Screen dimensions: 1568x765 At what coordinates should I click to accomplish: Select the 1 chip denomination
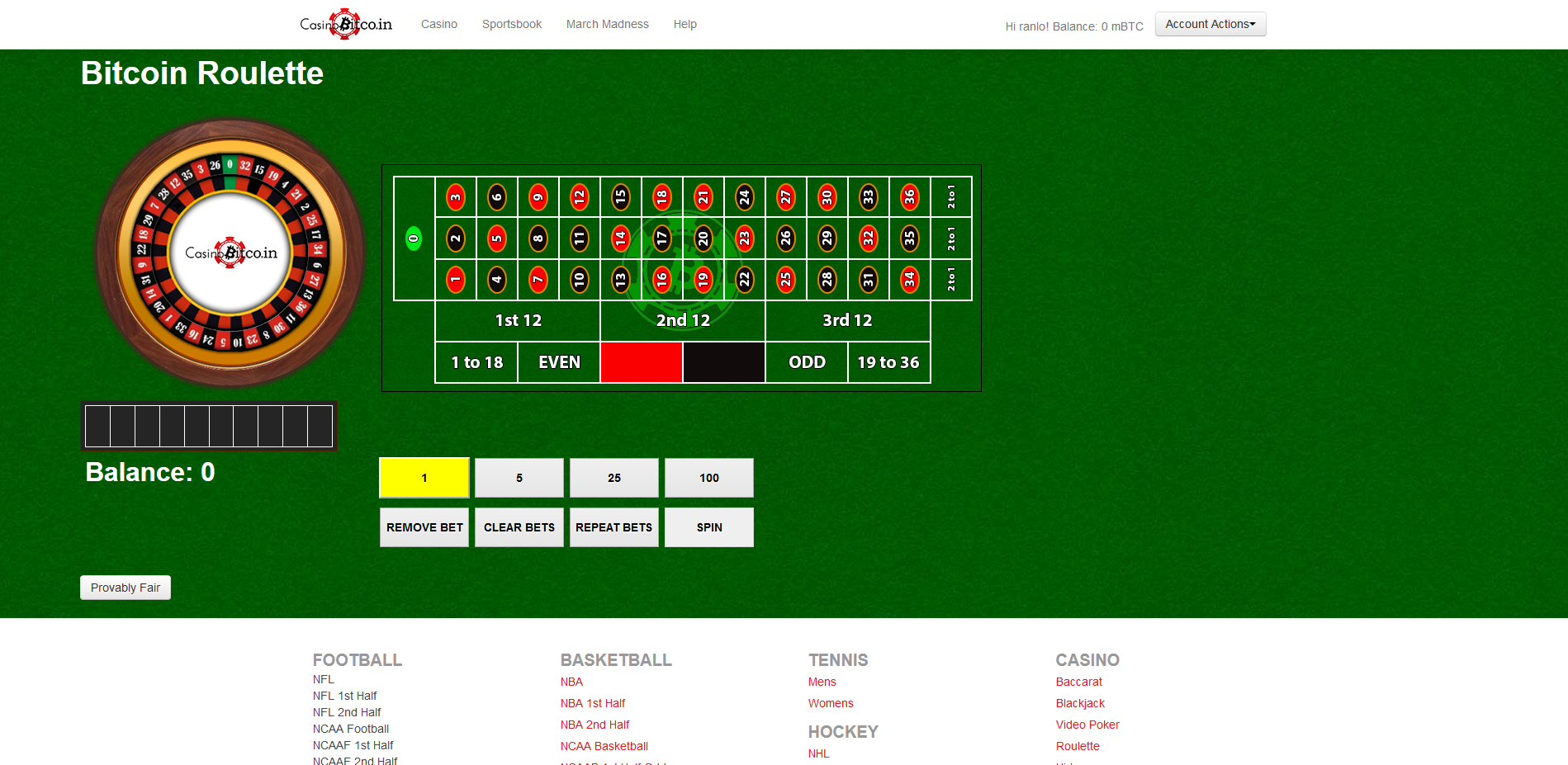tap(424, 478)
